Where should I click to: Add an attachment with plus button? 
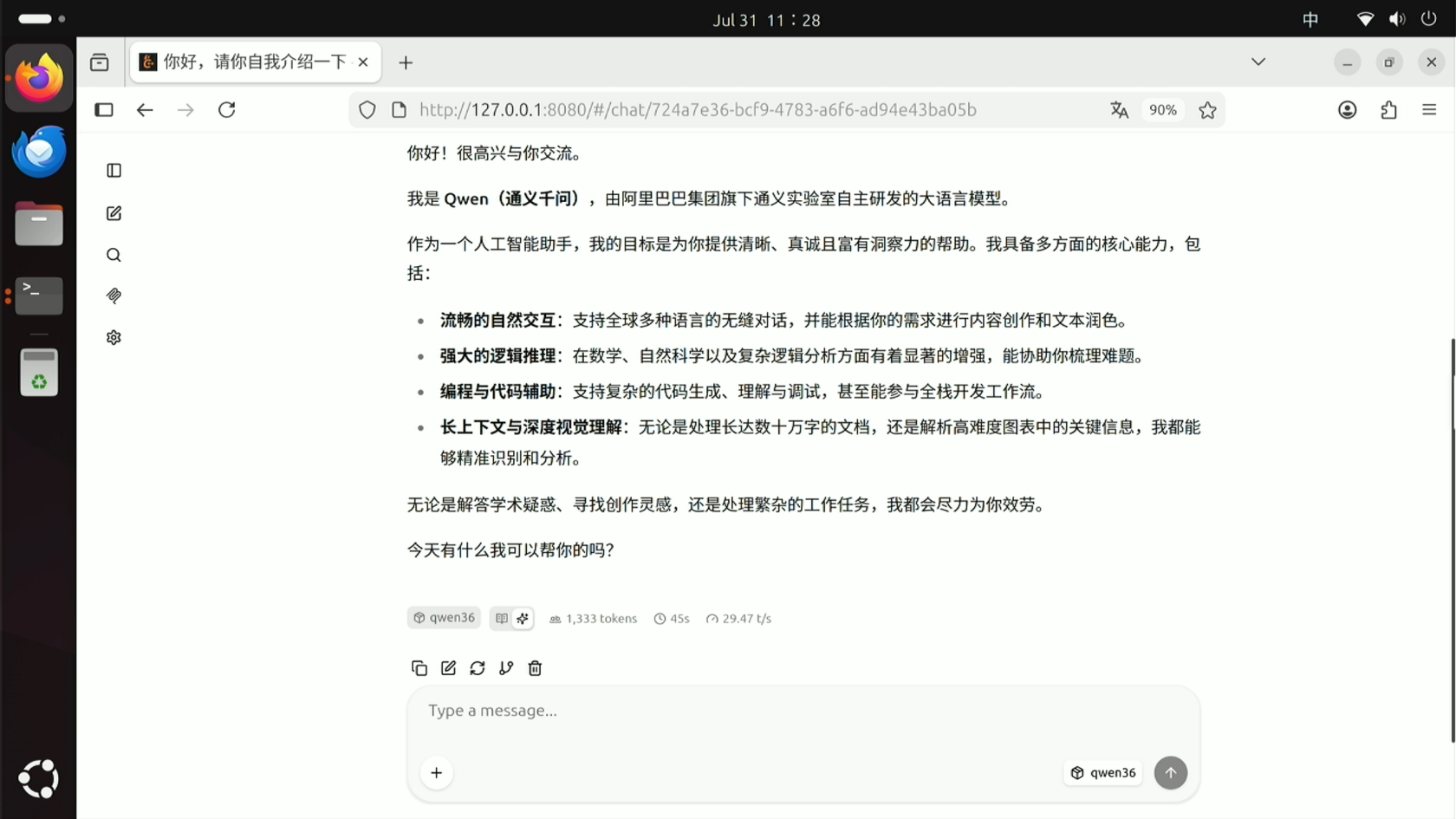(x=437, y=773)
